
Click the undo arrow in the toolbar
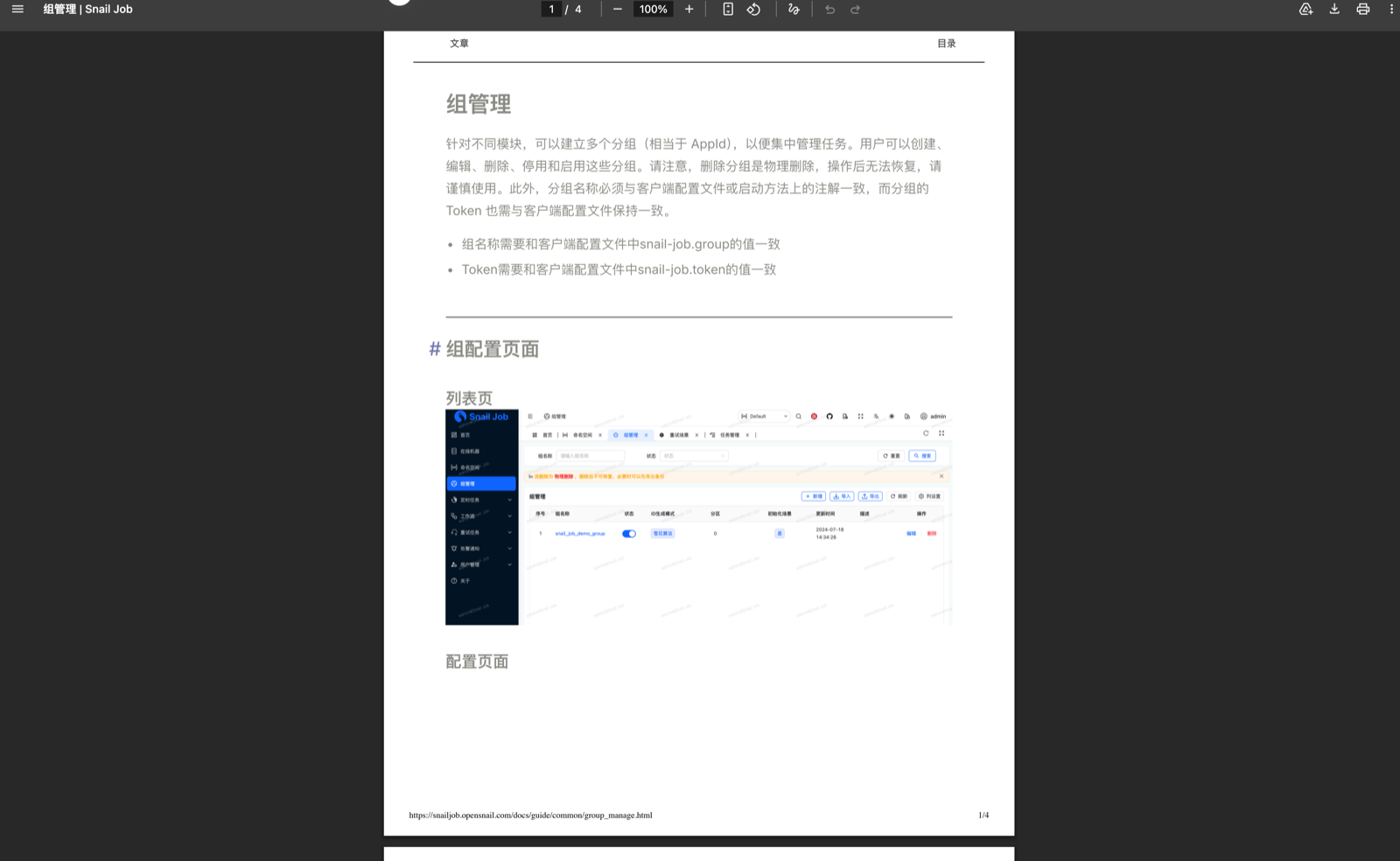[829, 10]
